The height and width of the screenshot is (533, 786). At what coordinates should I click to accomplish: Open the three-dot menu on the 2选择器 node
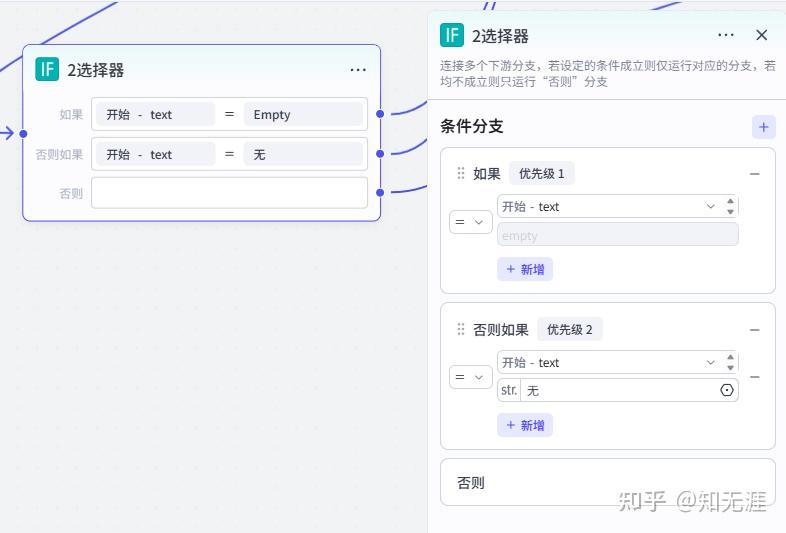358,70
